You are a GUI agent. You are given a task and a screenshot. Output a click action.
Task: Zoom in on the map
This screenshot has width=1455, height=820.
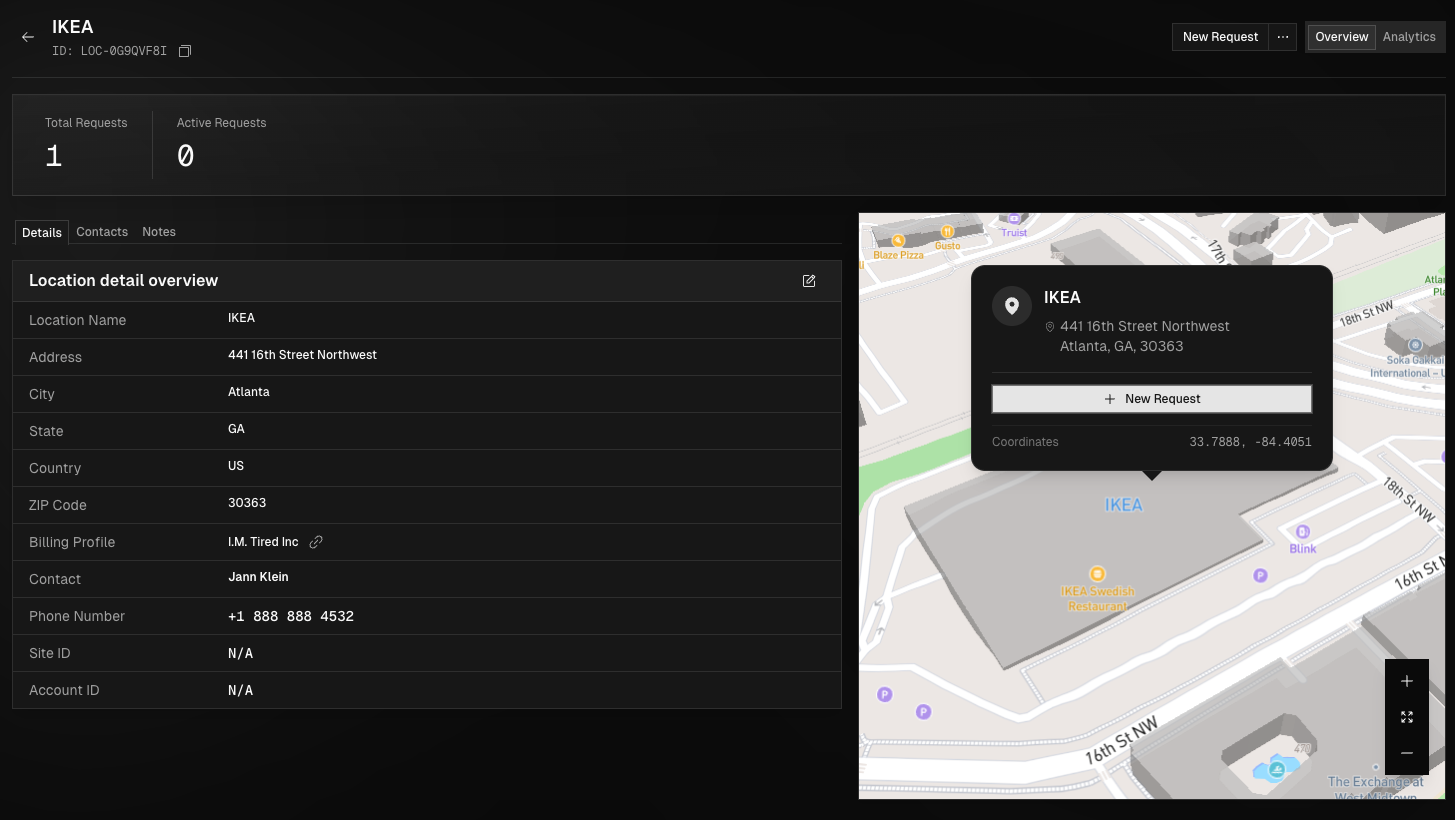point(1407,681)
